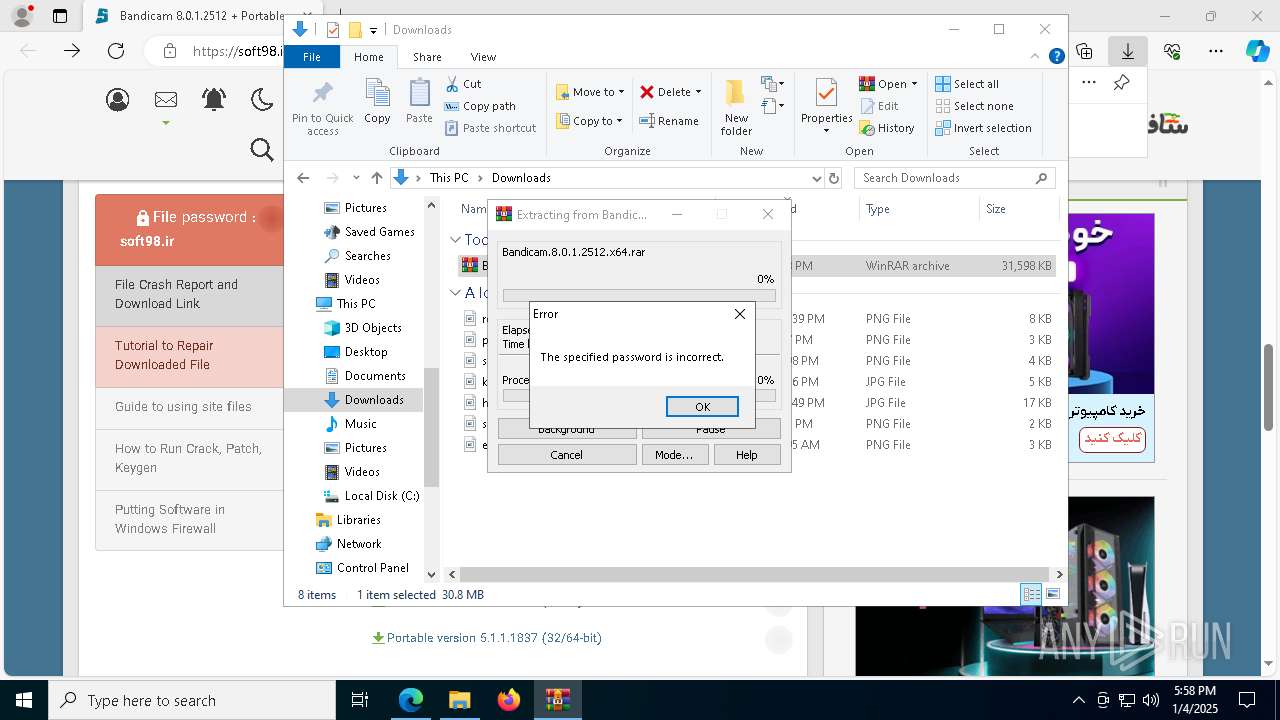The width and height of the screenshot is (1280, 720).
Task: Select Searches in navigation pane
Action: coord(357,256)
